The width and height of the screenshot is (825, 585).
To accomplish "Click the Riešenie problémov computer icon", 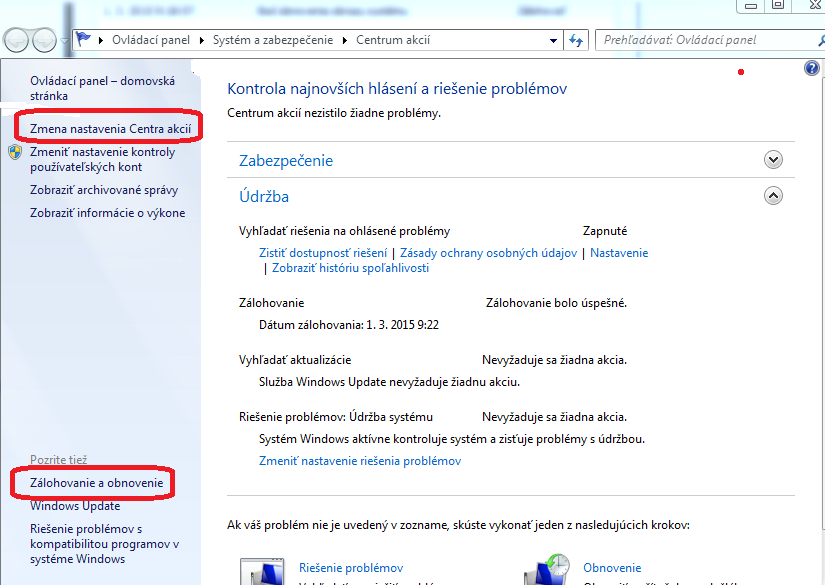I will click(x=262, y=571).
